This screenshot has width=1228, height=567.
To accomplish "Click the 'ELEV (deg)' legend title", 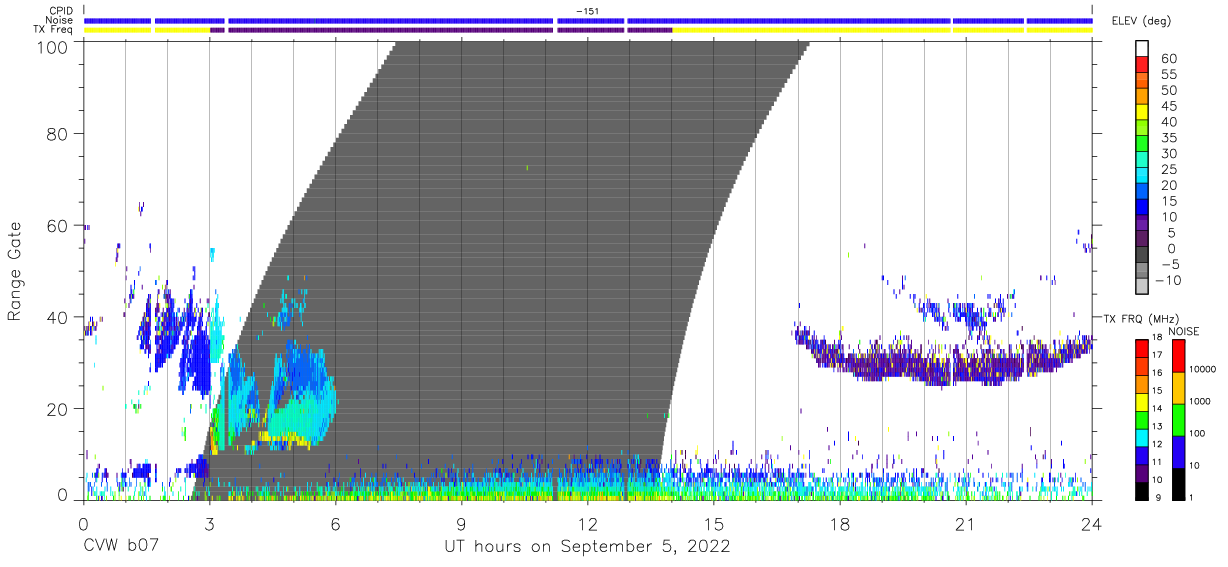I will 1141,21.
